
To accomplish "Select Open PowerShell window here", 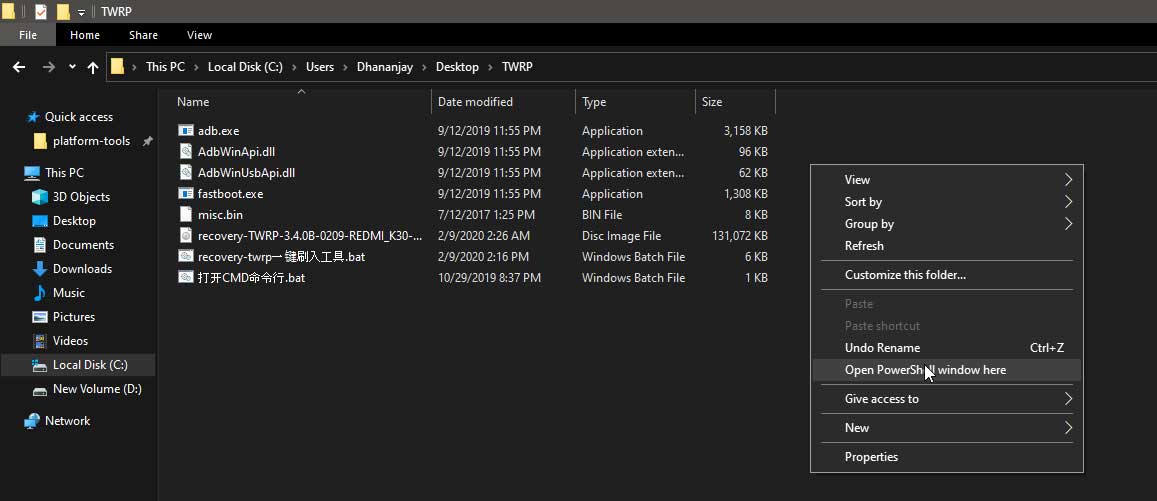I will click(x=946, y=370).
